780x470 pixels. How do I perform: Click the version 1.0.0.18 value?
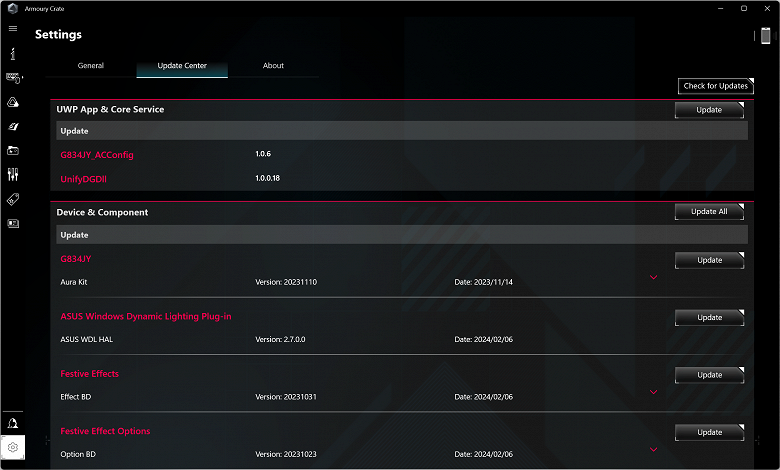coord(268,178)
